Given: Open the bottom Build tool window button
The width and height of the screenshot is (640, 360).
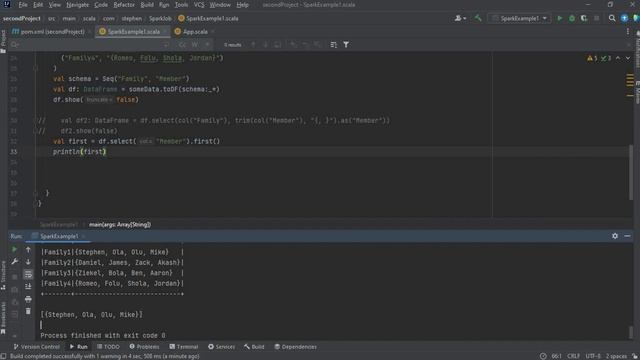Looking at the screenshot, I should 254,347.
